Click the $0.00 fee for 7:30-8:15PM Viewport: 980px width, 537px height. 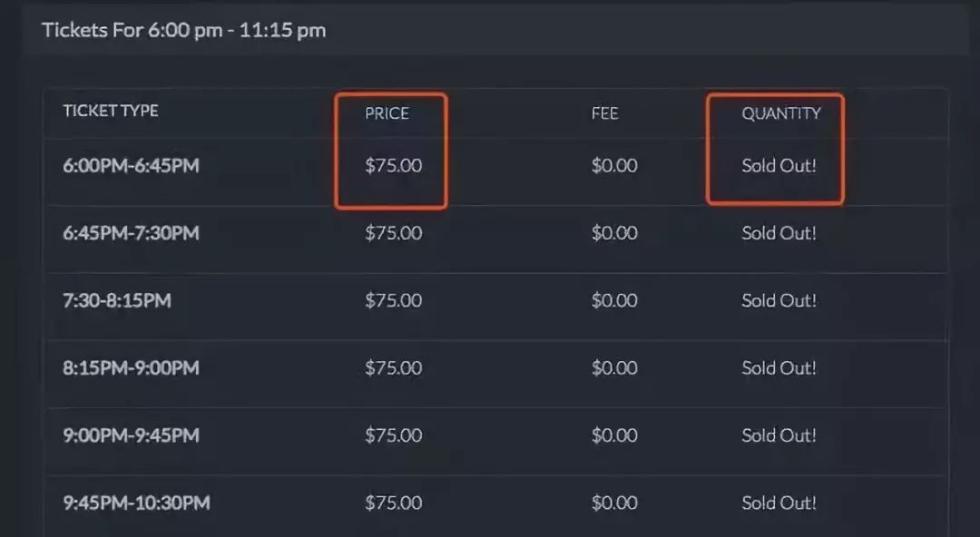point(614,300)
